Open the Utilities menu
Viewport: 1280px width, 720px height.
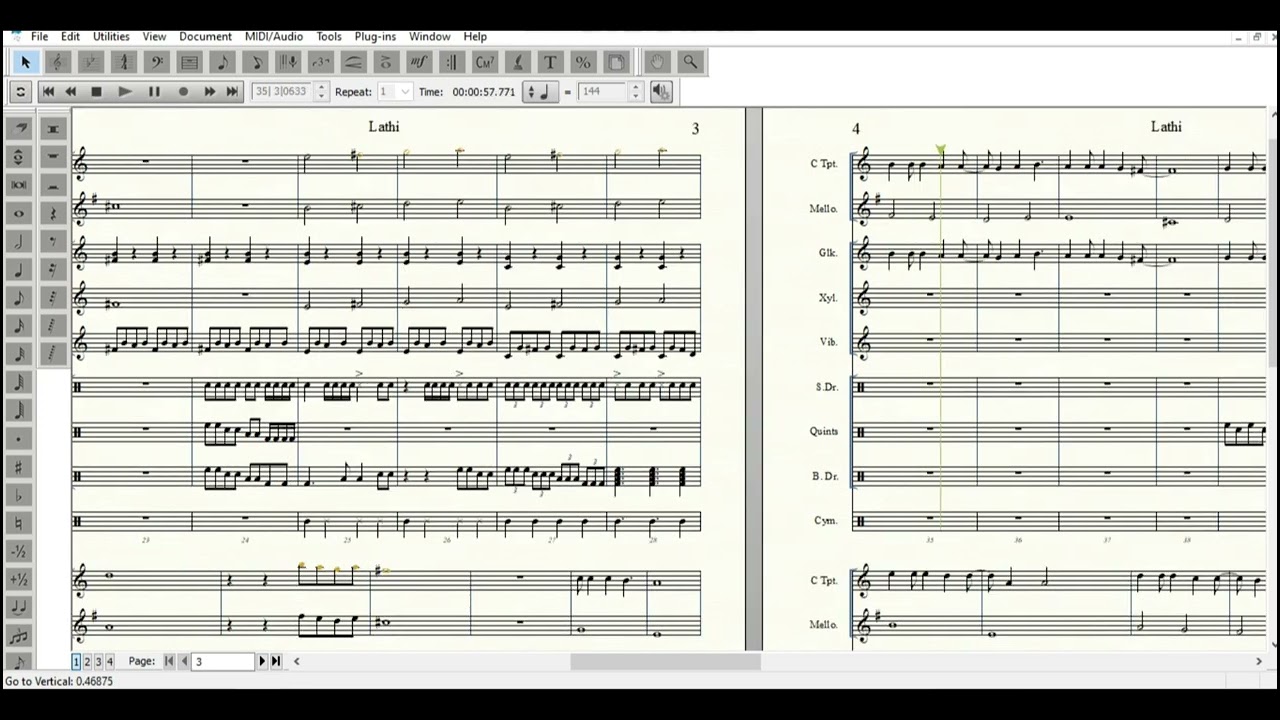point(111,36)
